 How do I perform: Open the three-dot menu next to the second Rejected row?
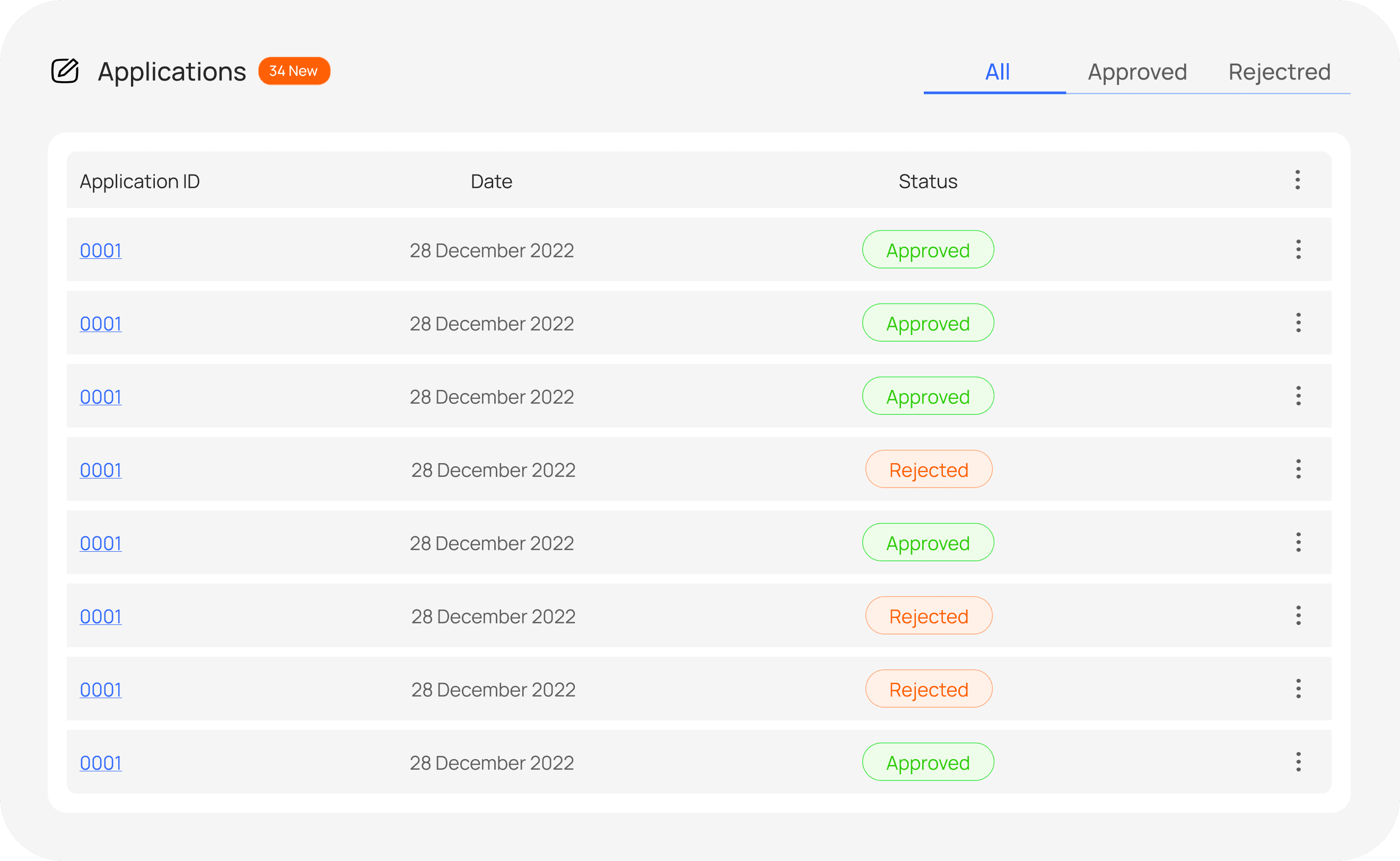click(1298, 615)
